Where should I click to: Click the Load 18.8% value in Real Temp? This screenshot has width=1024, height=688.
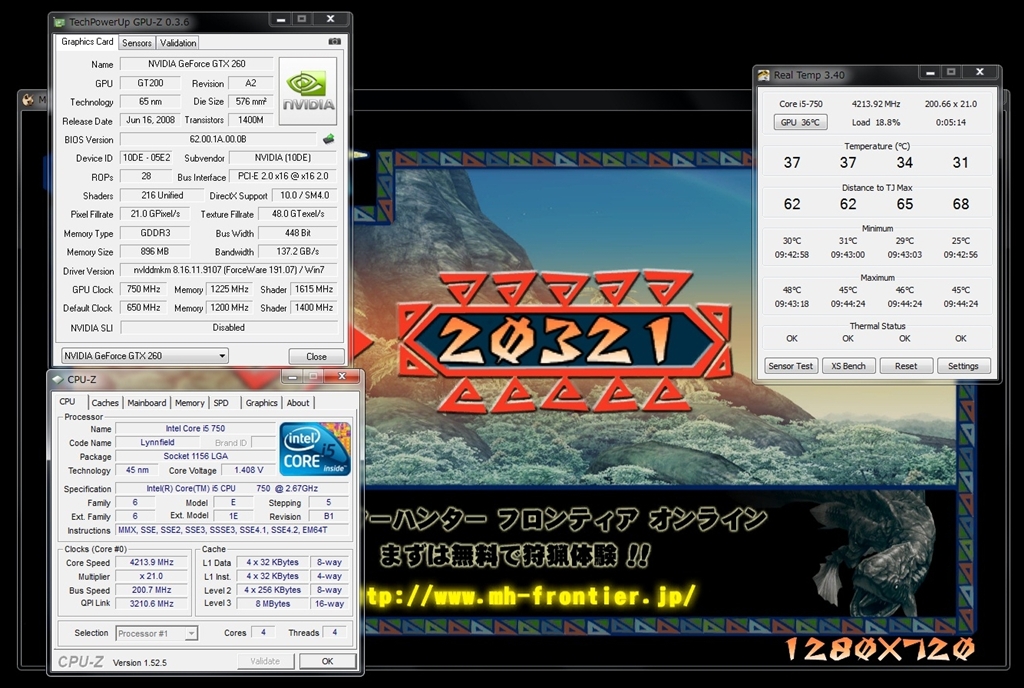pyautogui.click(x=876, y=122)
